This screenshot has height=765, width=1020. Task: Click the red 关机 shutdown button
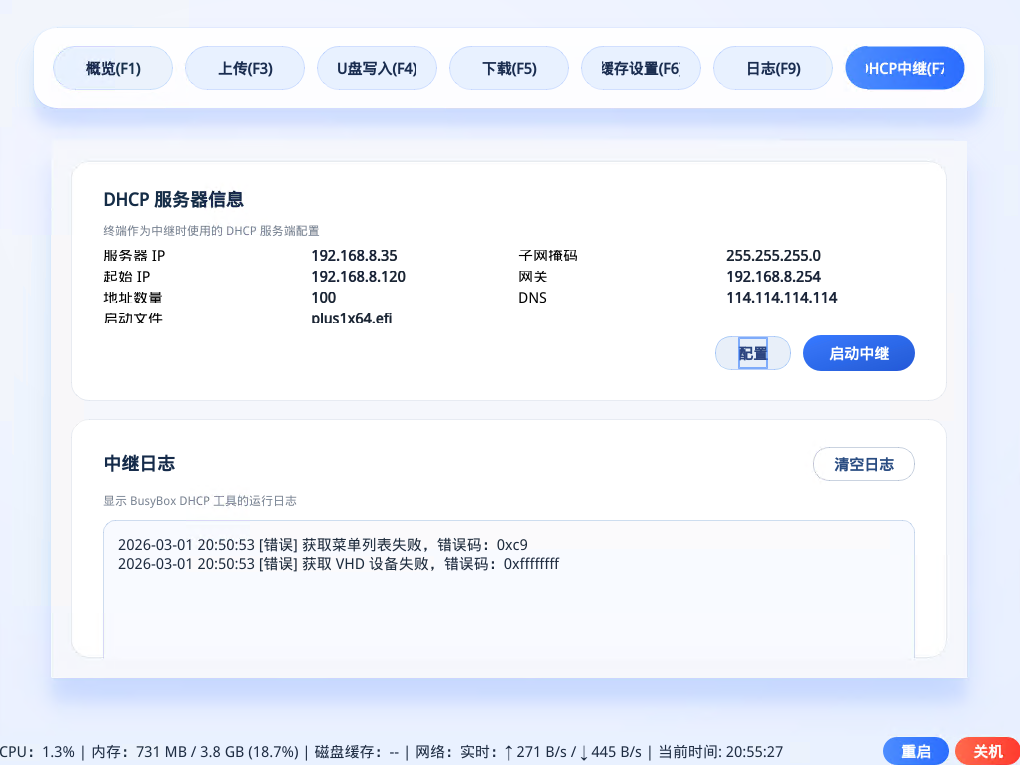point(987,752)
